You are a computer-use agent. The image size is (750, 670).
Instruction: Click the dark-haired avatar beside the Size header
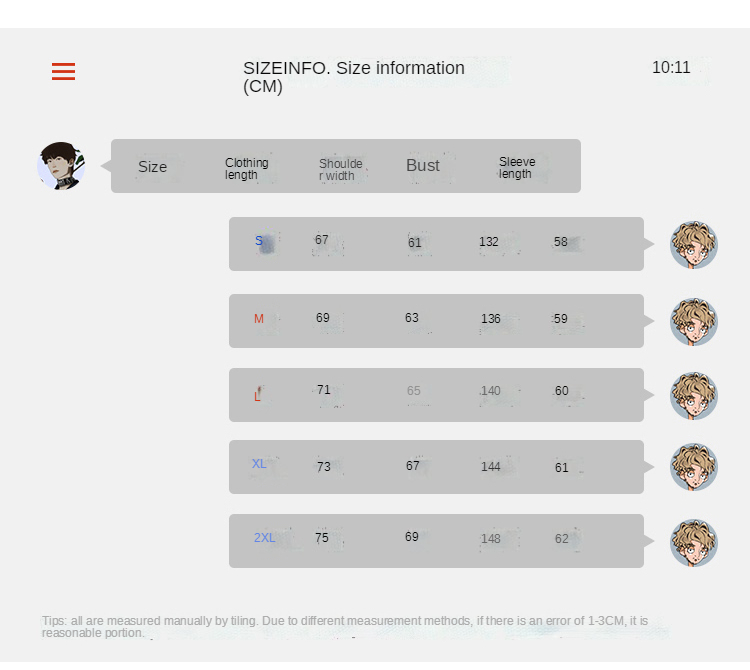[x=61, y=166]
